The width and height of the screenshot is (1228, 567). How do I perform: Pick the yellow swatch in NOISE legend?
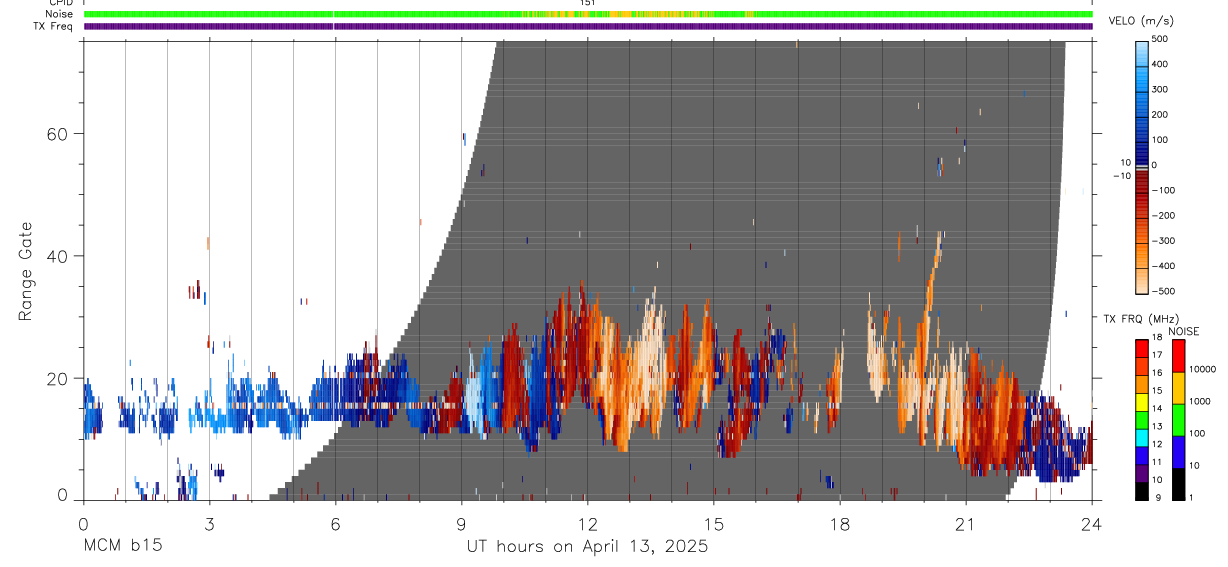[x=1178, y=388]
